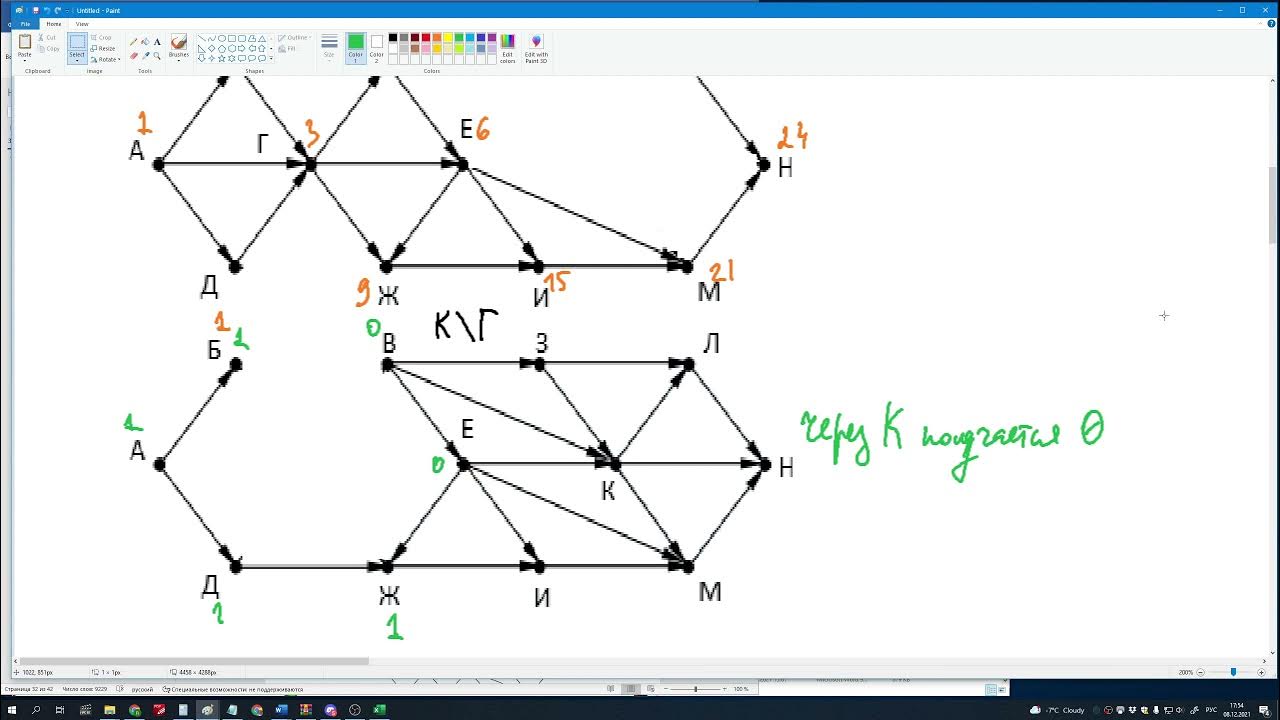Select the Fill with color bucket tool
1280x720 pixels.
click(x=146, y=41)
